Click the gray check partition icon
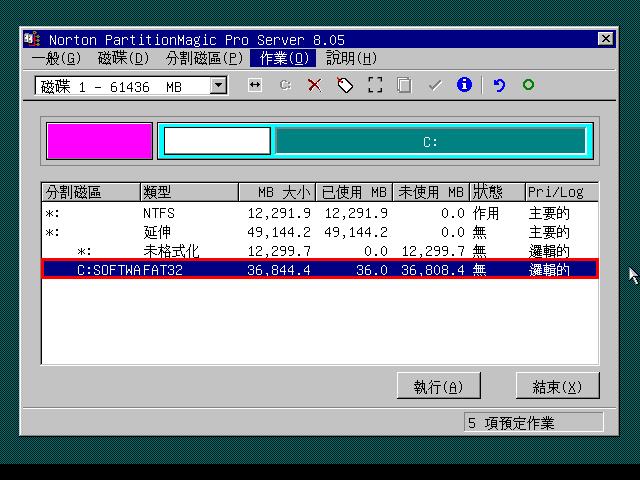This screenshot has width=640, height=480. [x=435, y=85]
